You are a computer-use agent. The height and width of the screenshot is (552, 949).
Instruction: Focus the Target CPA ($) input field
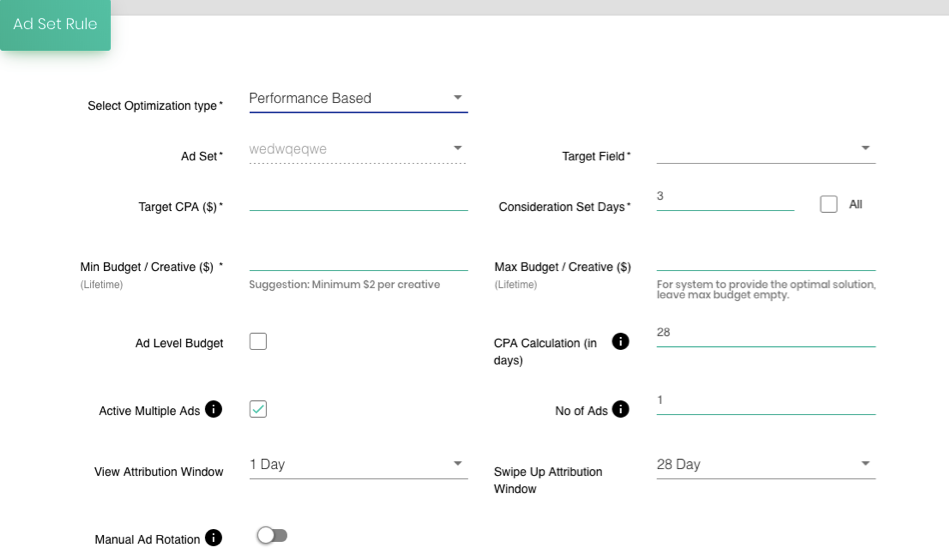click(x=358, y=200)
